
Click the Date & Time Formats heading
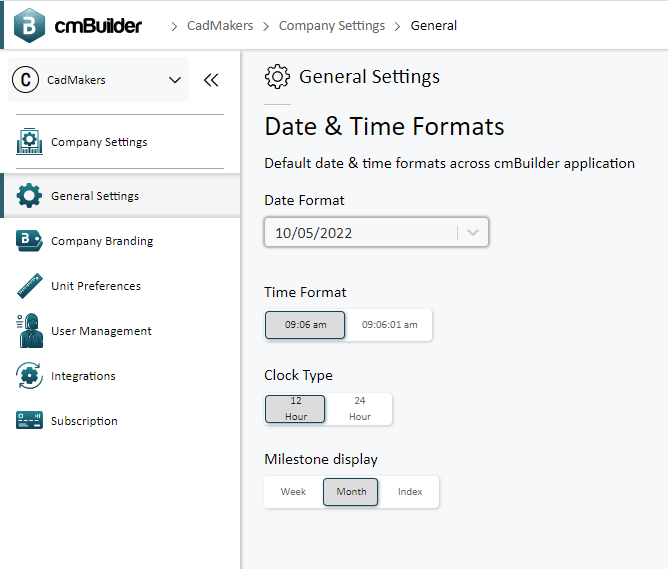point(384,126)
